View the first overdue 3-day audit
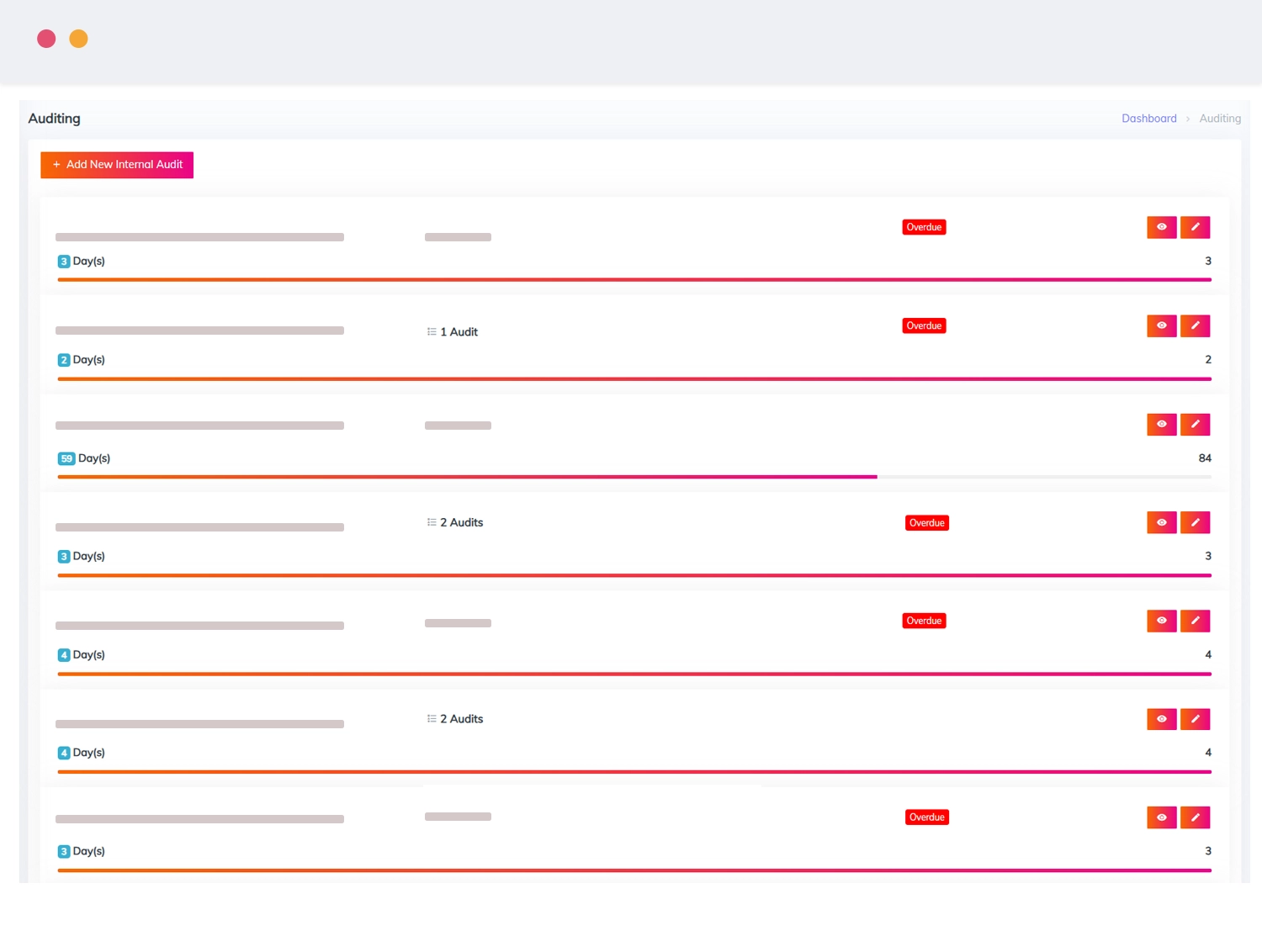The width and height of the screenshot is (1262, 952). 1161,227
